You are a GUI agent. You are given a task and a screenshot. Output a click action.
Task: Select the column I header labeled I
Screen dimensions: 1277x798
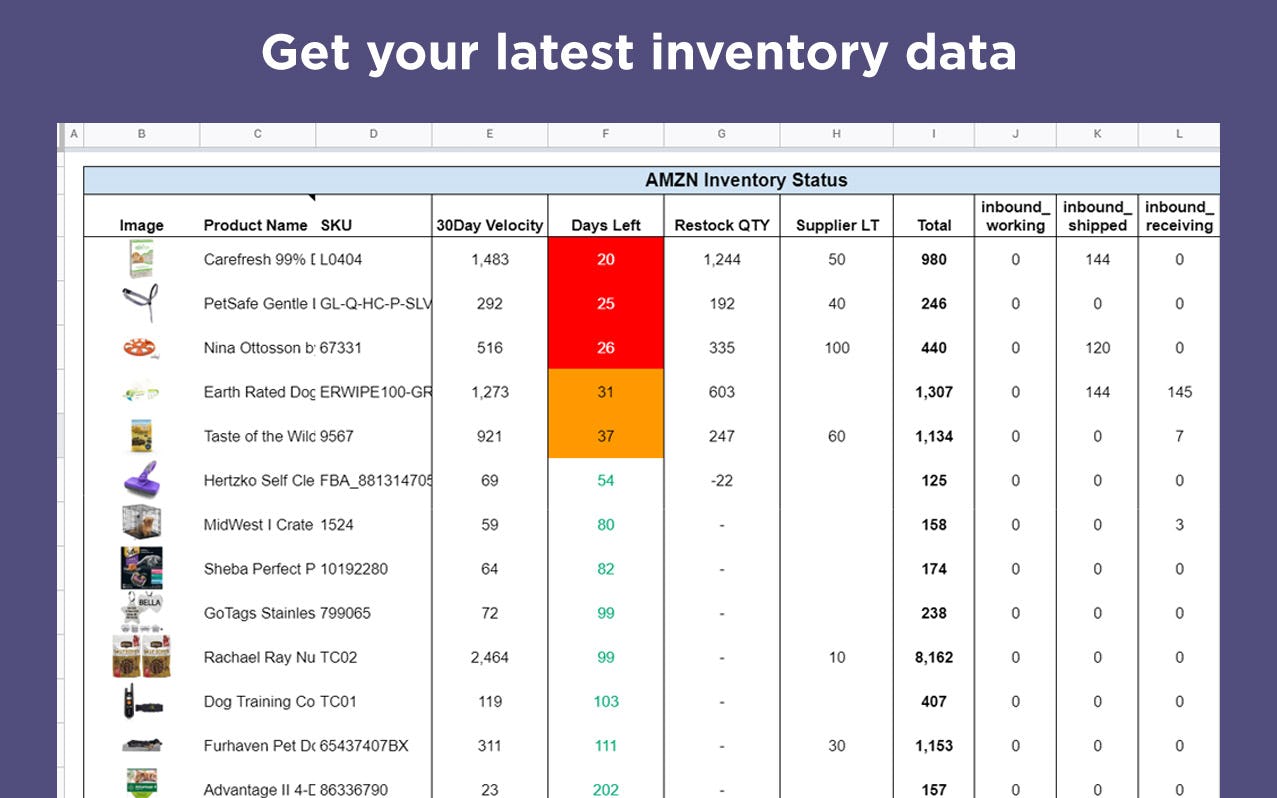click(933, 133)
